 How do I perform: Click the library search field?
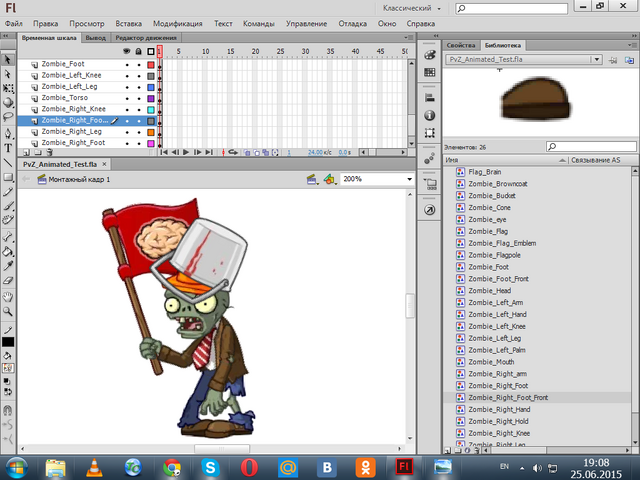pyautogui.click(x=591, y=147)
